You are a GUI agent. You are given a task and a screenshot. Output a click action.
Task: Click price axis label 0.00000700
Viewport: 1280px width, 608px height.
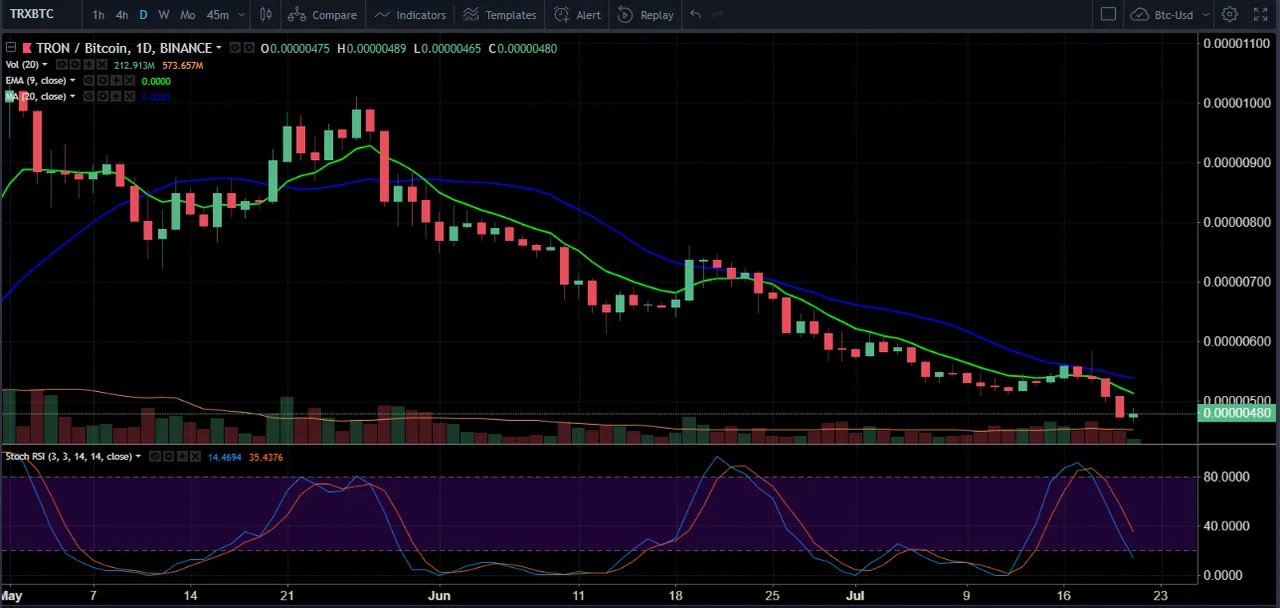(1237, 282)
